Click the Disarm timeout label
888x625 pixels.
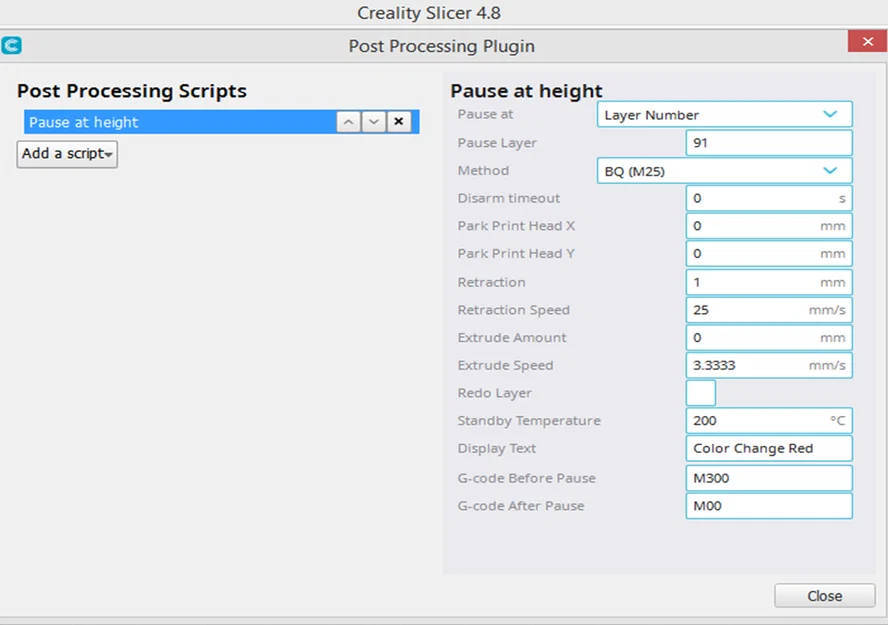click(x=509, y=198)
